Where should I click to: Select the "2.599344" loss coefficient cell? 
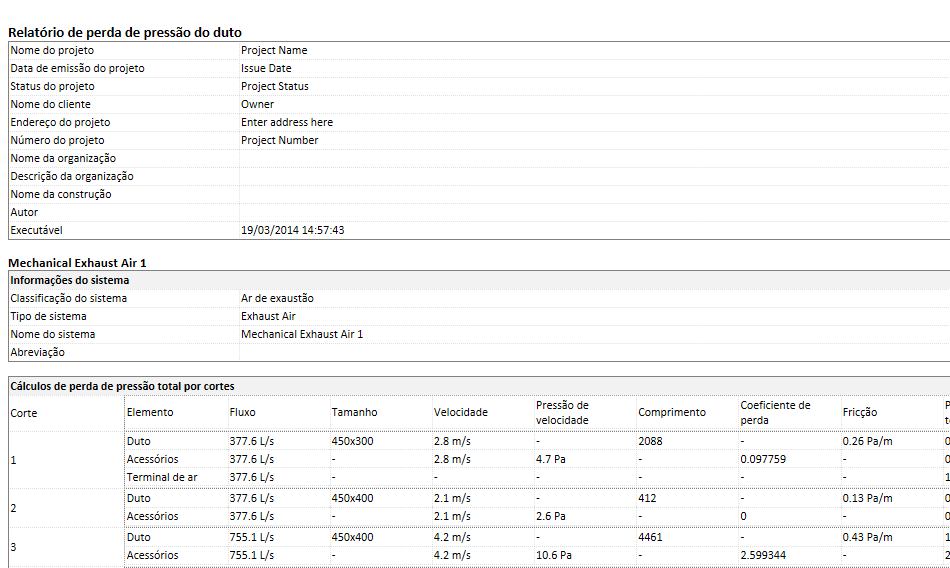[x=763, y=555]
